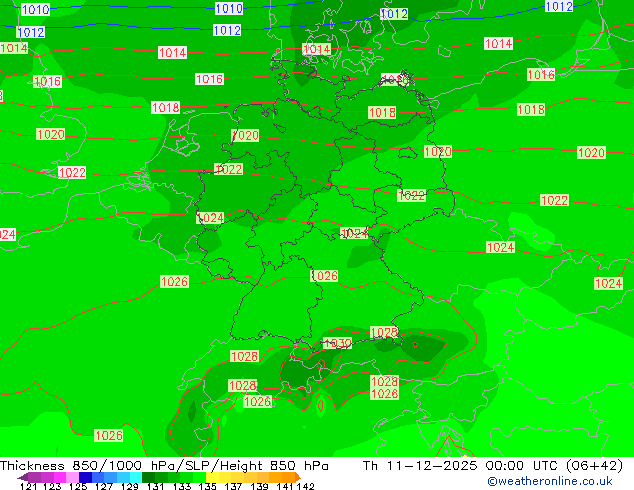Click legend value 133

(182, 486)
